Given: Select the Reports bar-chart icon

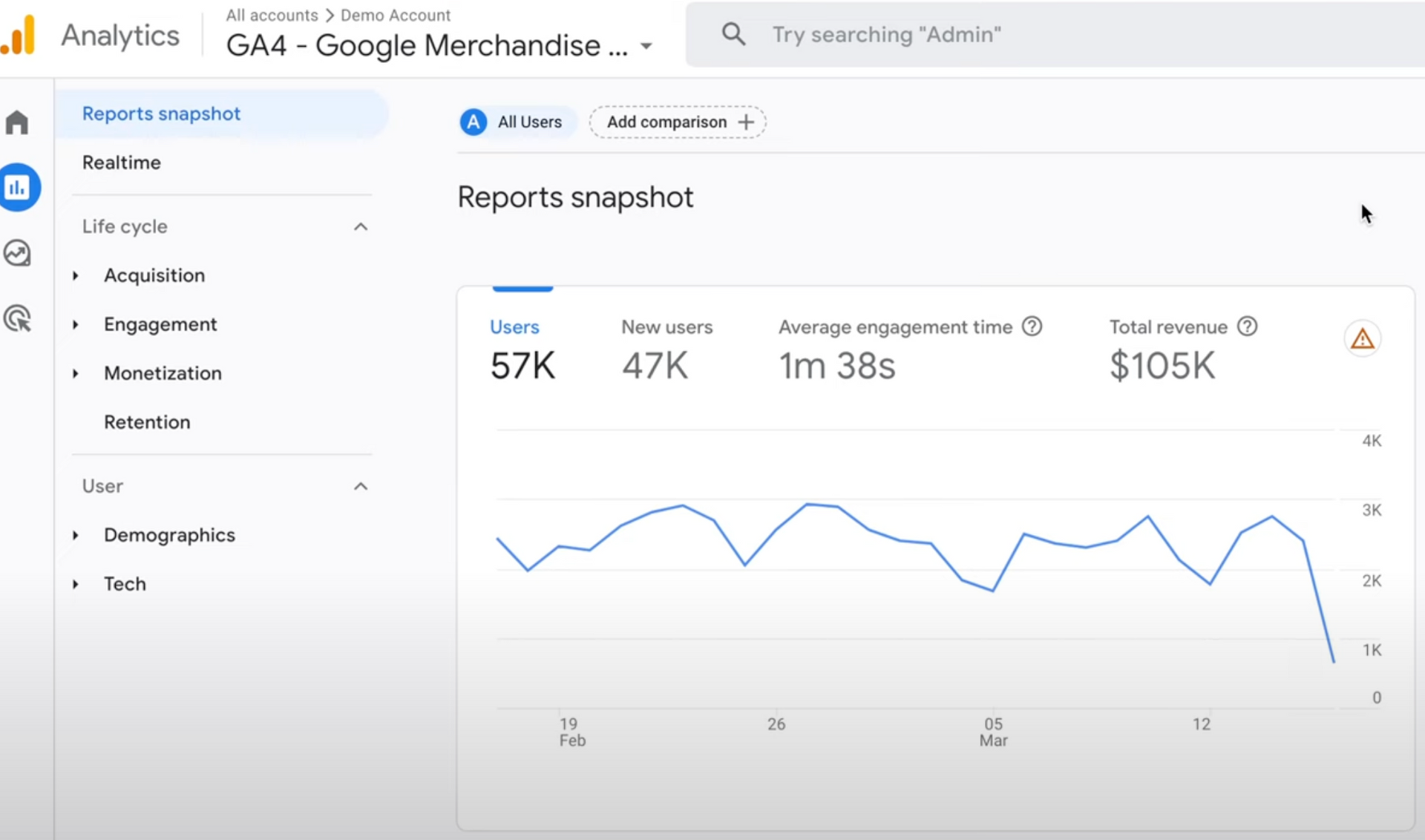Looking at the screenshot, I should (x=17, y=187).
